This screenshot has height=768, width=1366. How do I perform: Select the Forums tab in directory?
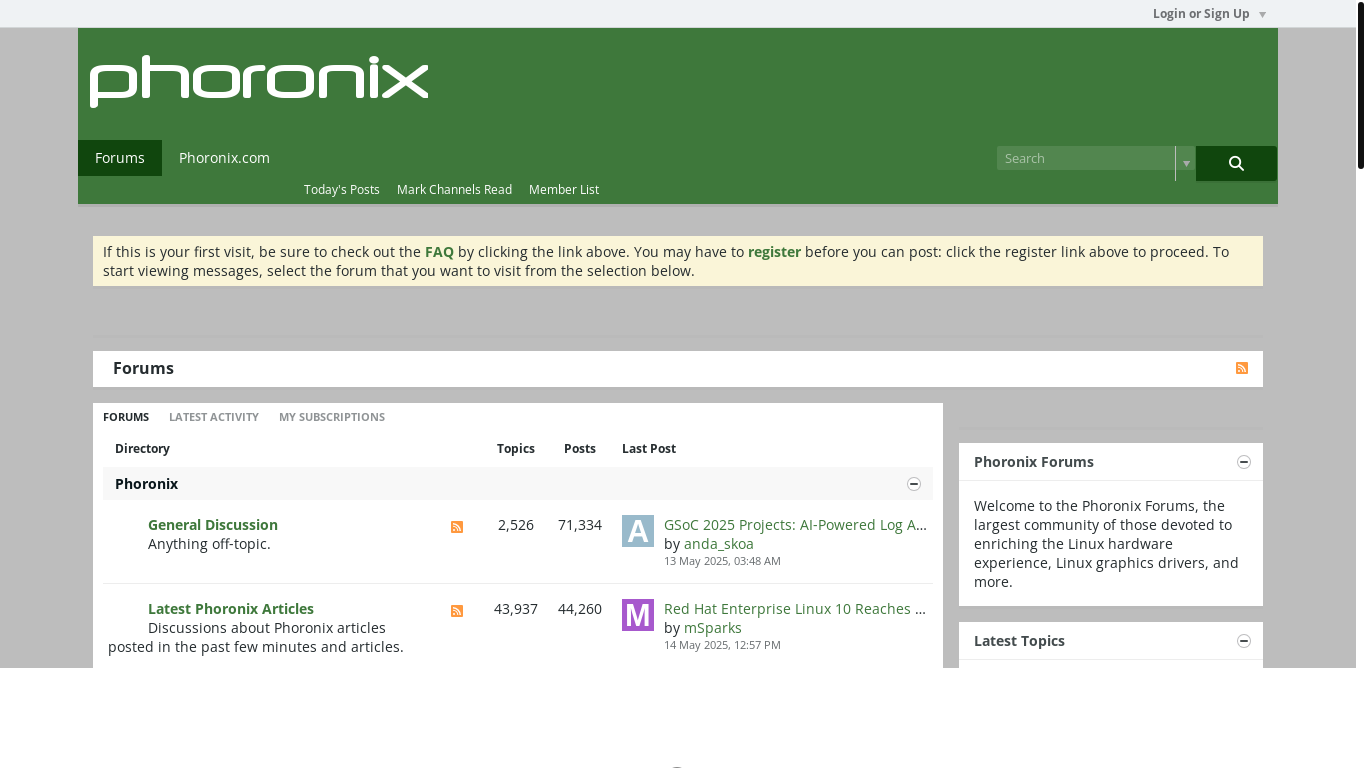pyautogui.click(x=126, y=417)
